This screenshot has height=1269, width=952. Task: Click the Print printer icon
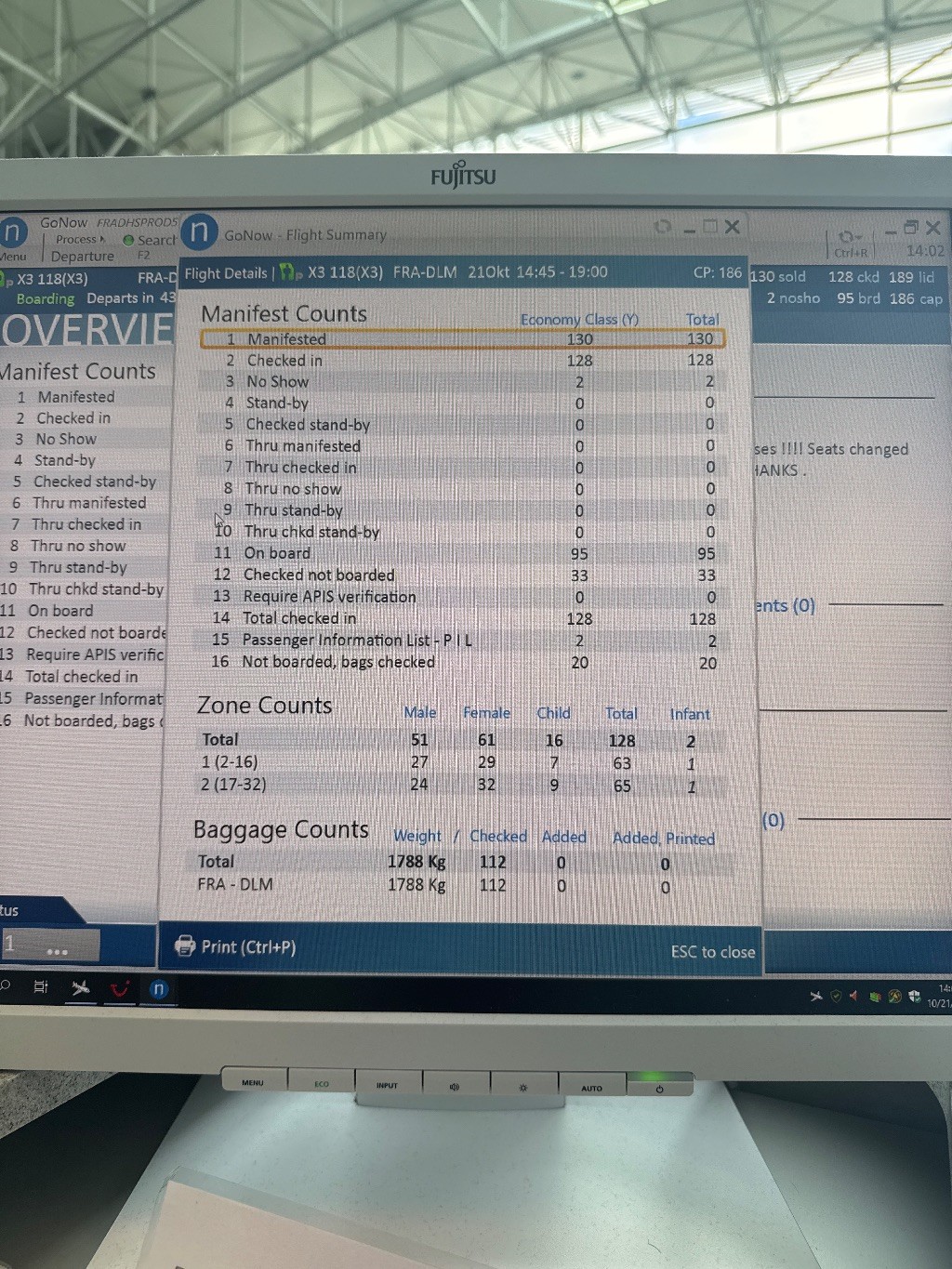click(184, 945)
